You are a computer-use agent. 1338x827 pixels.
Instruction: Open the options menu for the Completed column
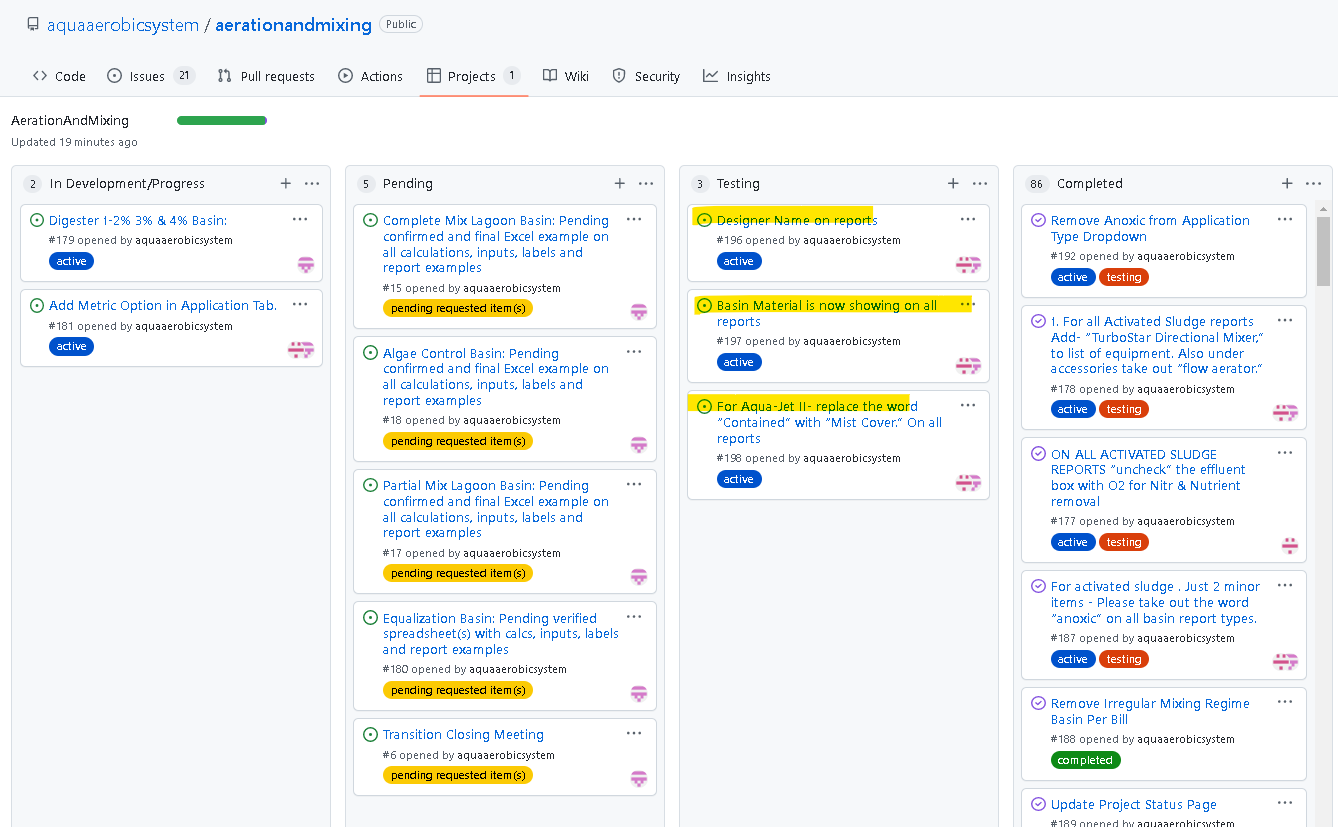pos(1313,183)
